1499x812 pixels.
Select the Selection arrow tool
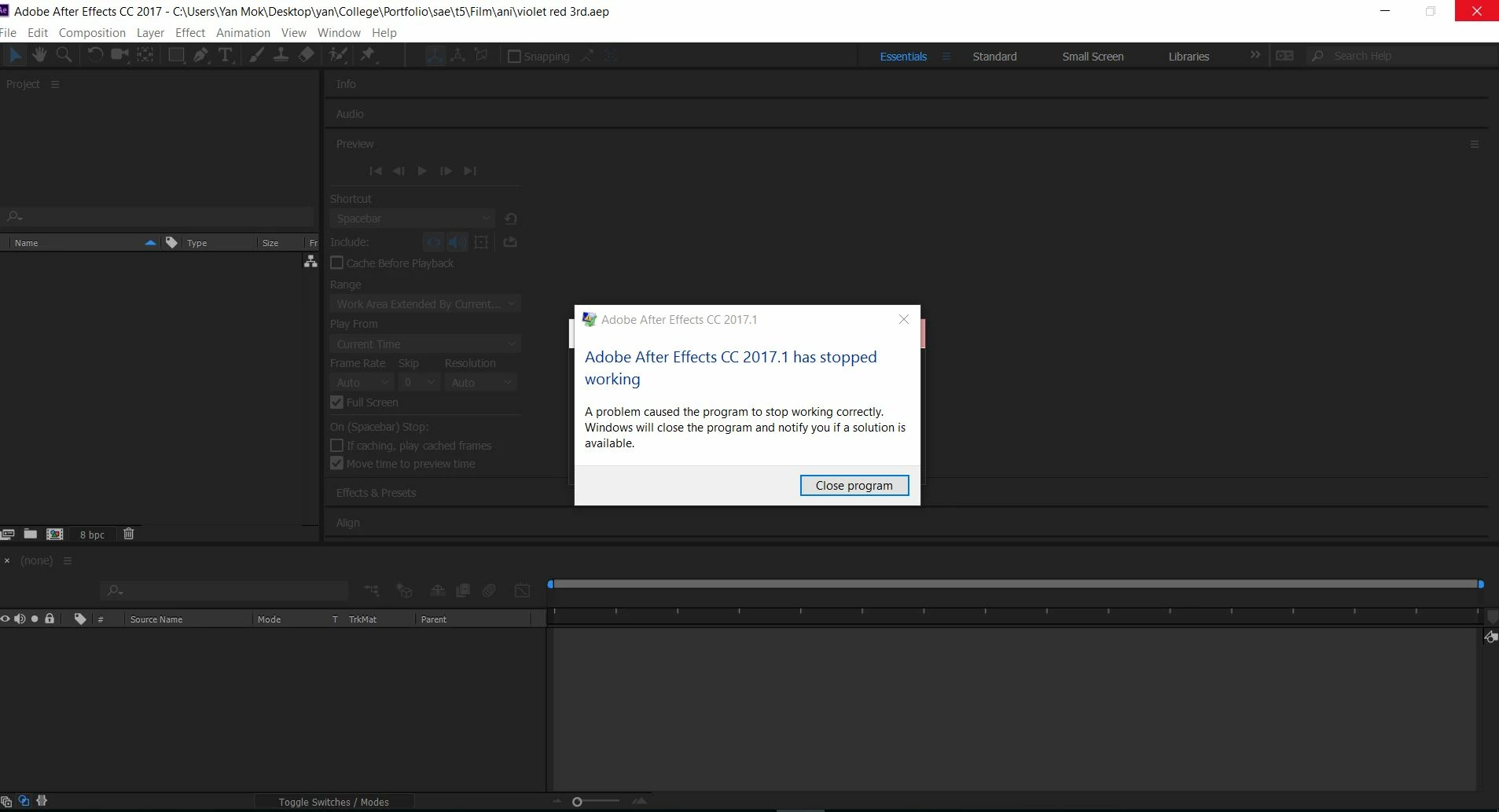point(15,55)
